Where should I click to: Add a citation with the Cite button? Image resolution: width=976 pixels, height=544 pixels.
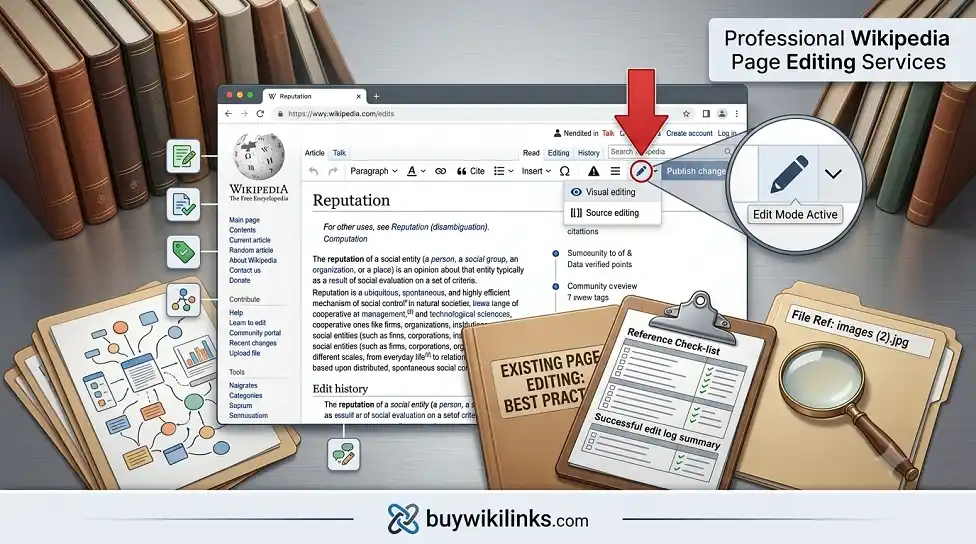(471, 171)
